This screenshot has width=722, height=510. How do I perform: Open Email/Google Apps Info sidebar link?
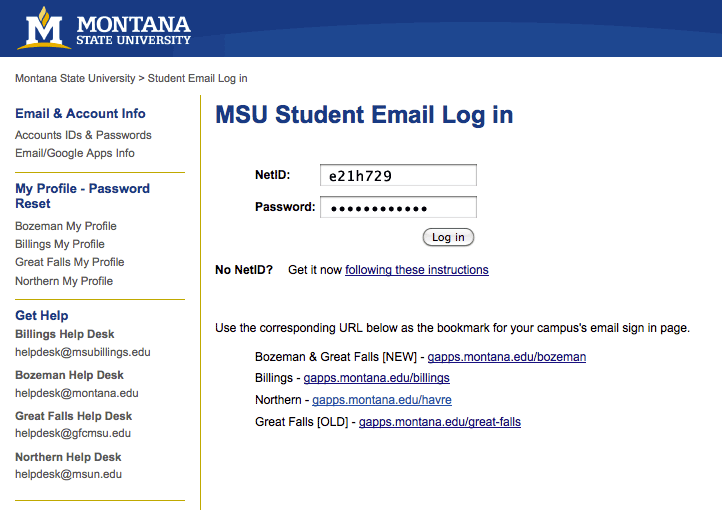75,153
